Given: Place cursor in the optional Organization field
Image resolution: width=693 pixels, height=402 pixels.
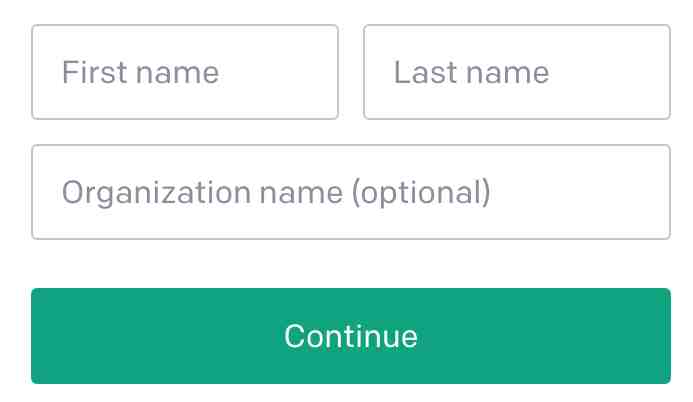Looking at the screenshot, I should (x=350, y=192).
